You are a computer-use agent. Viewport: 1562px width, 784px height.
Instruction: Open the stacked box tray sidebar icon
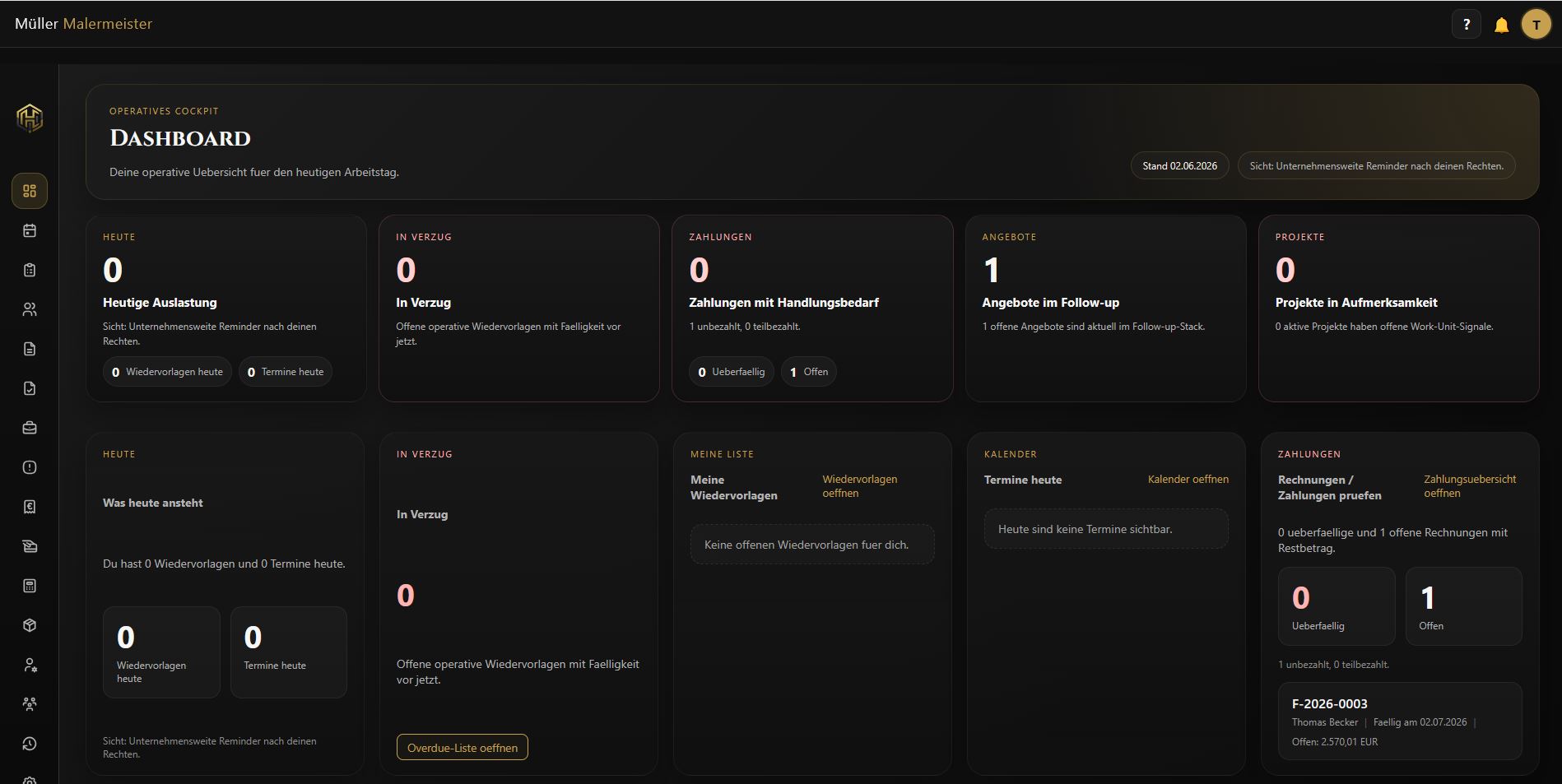(x=30, y=546)
